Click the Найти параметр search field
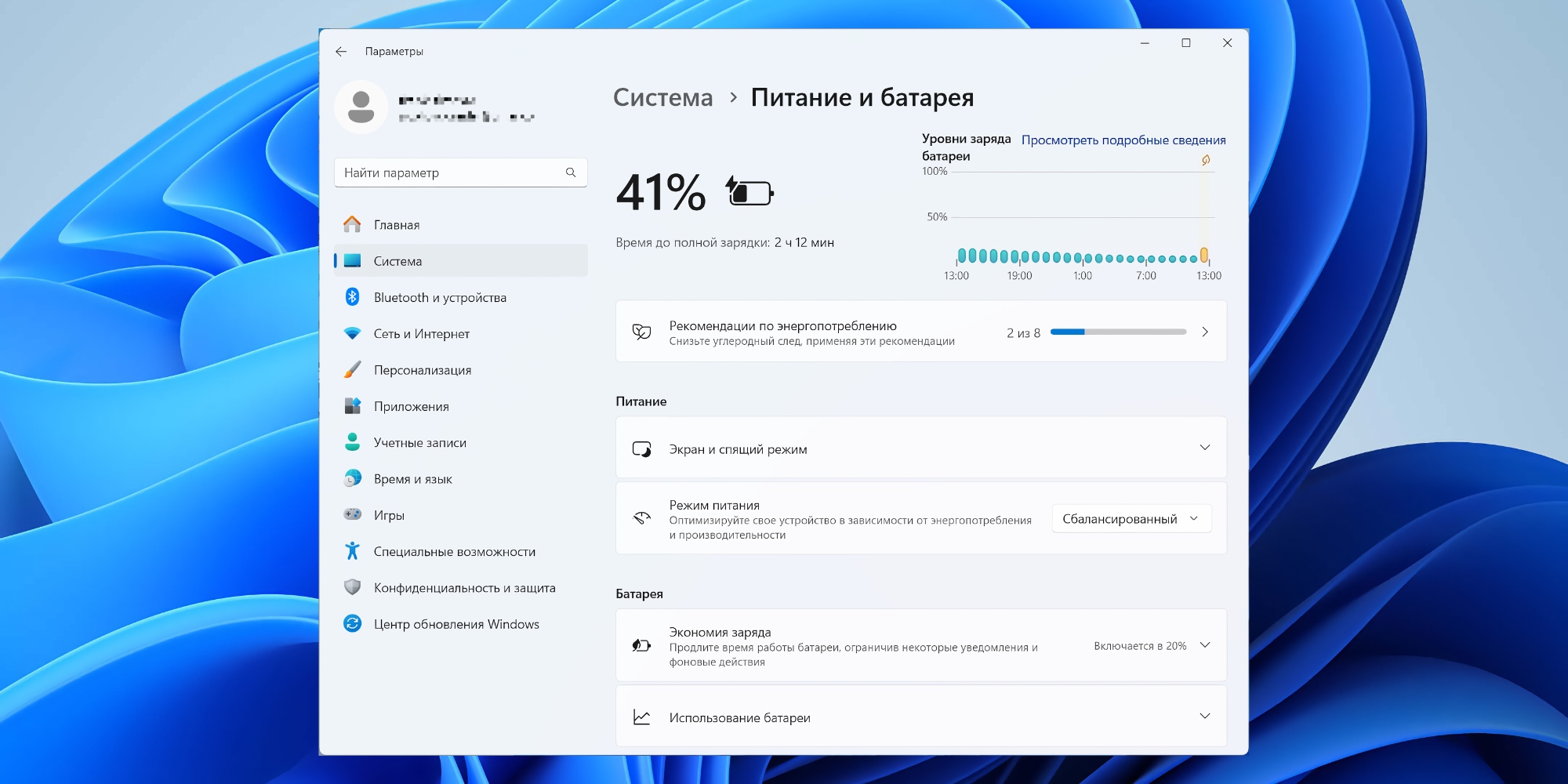 coord(461,172)
